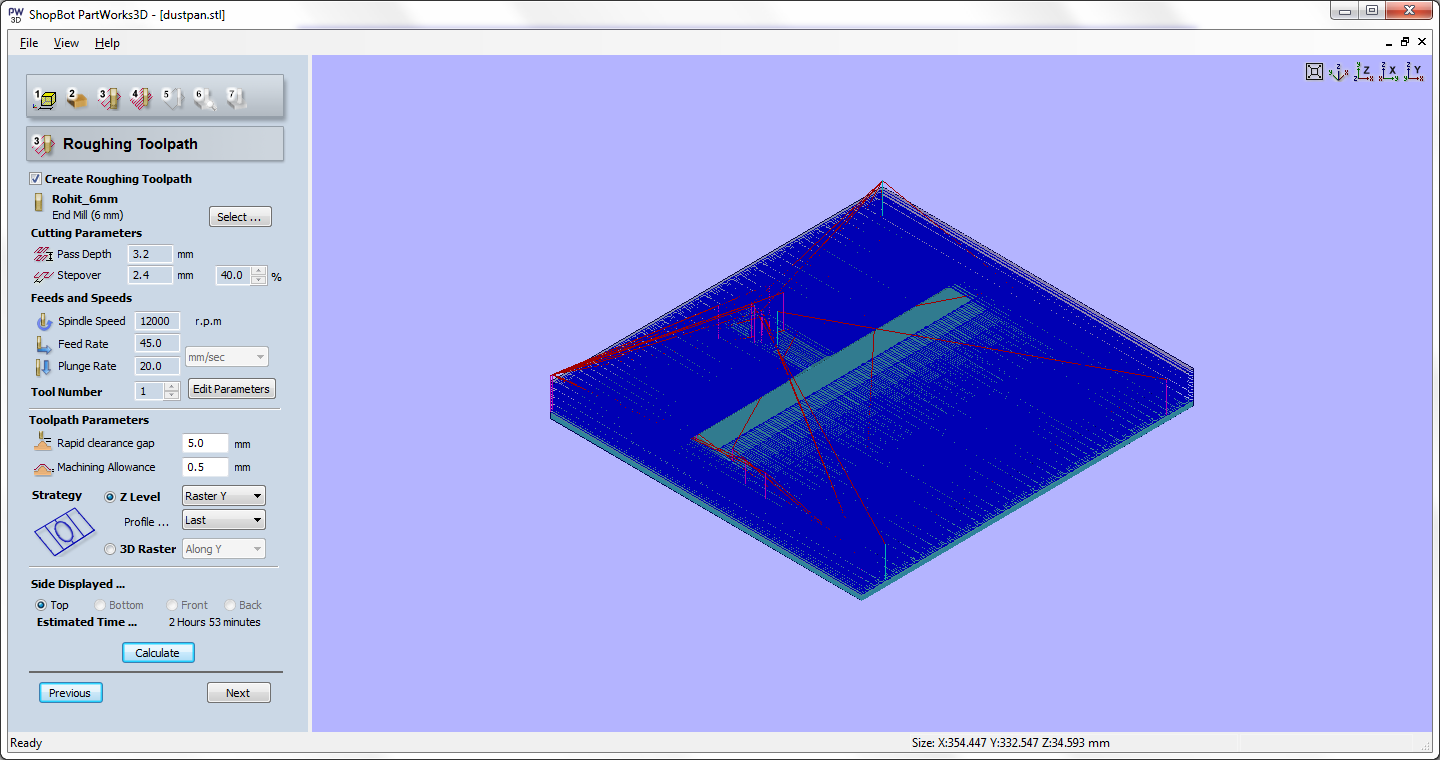The image size is (1440, 760).
Task: Select step 3 roughing toolpath icon
Action: pyautogui.click(x=109, y=98)
